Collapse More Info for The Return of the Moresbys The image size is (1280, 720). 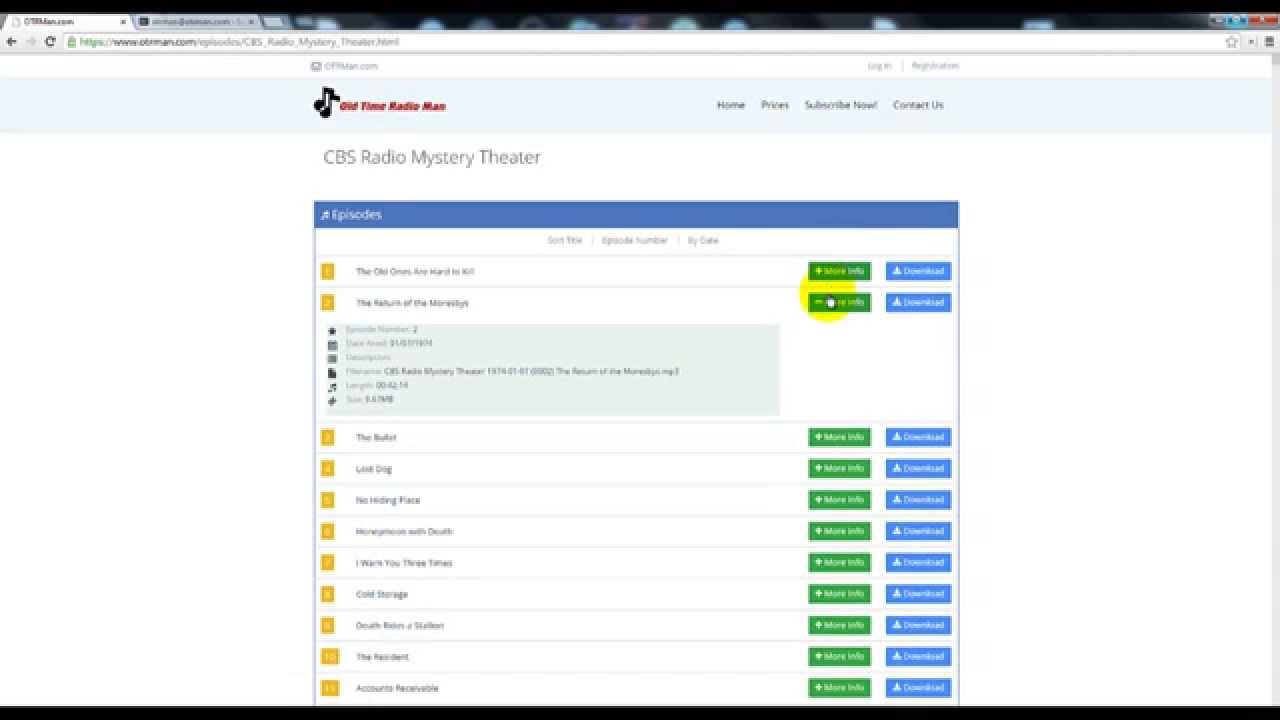pyautogui.click(x=839, y=302)
